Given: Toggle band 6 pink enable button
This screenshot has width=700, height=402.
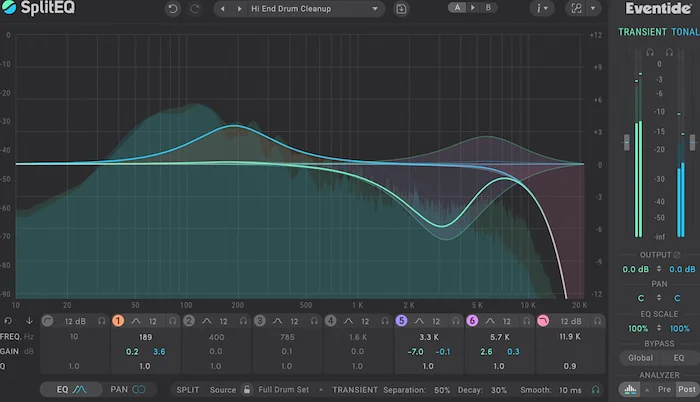Looking at the screenshot, I should [472, 321].
